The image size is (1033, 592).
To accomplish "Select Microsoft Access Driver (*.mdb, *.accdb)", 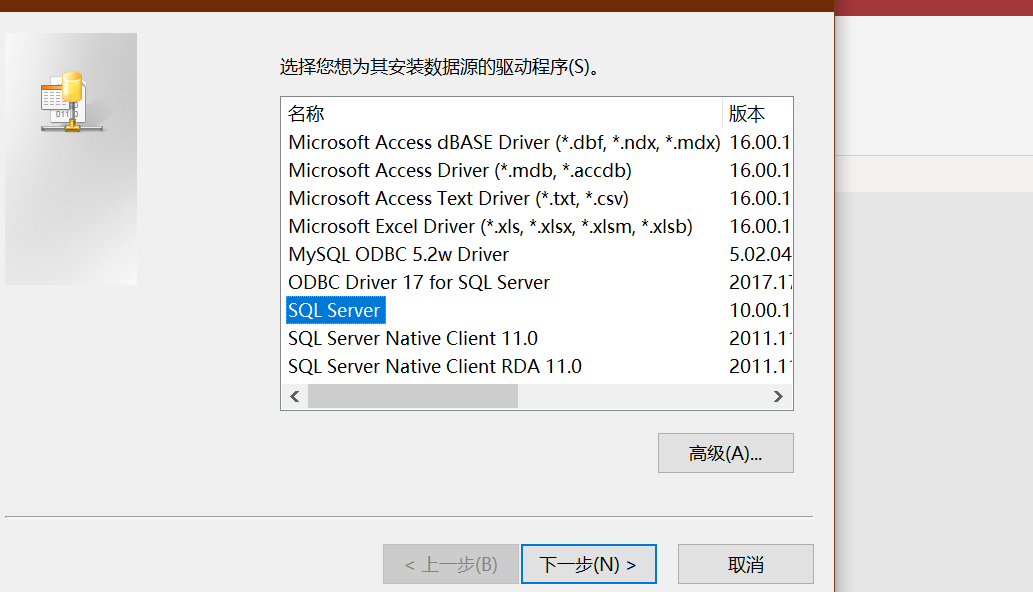I will [x=460, y=171].
